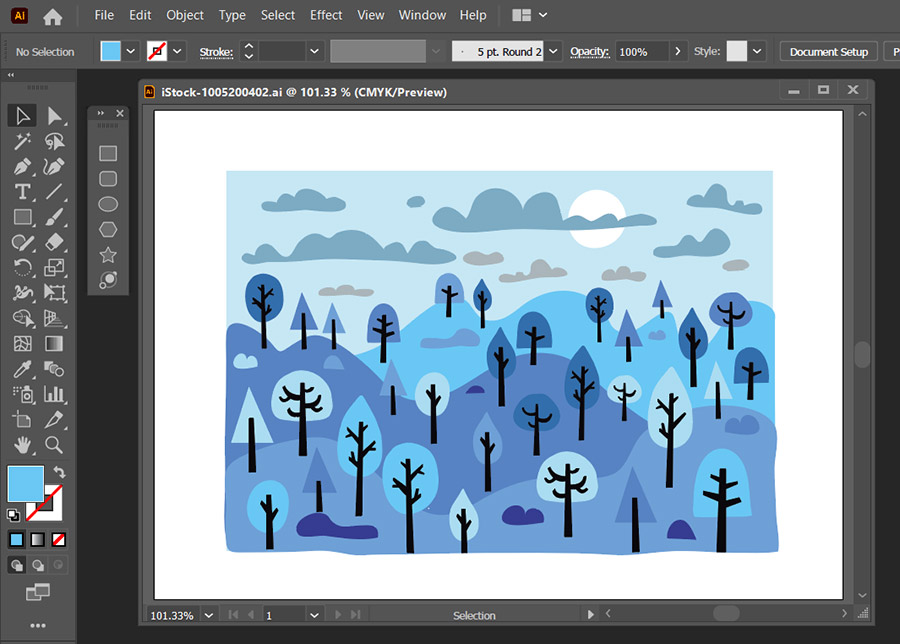Pick the Paintbrush tool

click(x=55, y=216)
